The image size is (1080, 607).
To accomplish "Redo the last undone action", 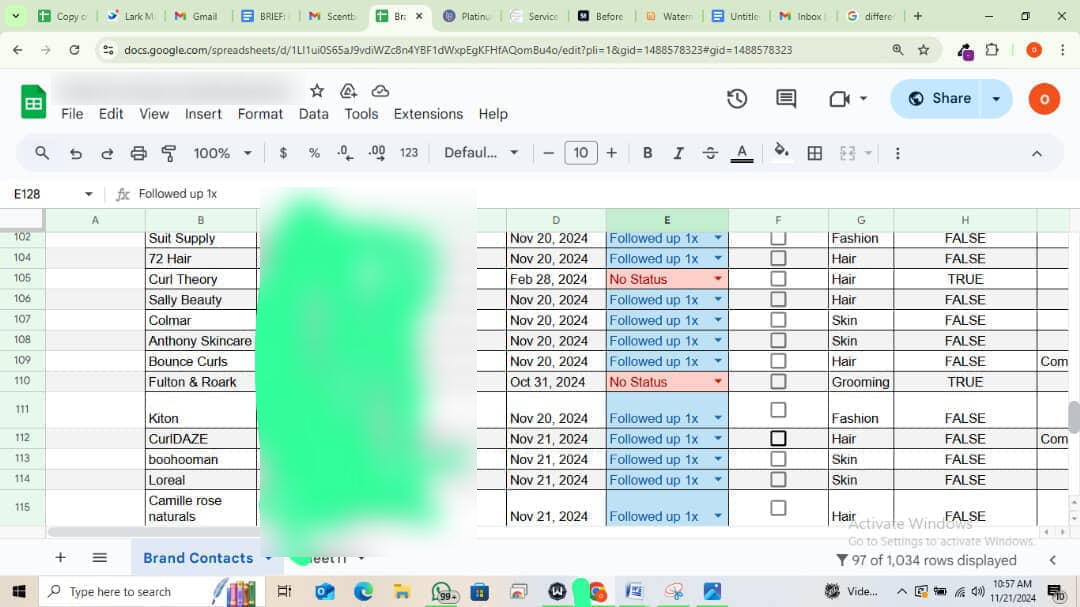I will click(x=107, y=153).
